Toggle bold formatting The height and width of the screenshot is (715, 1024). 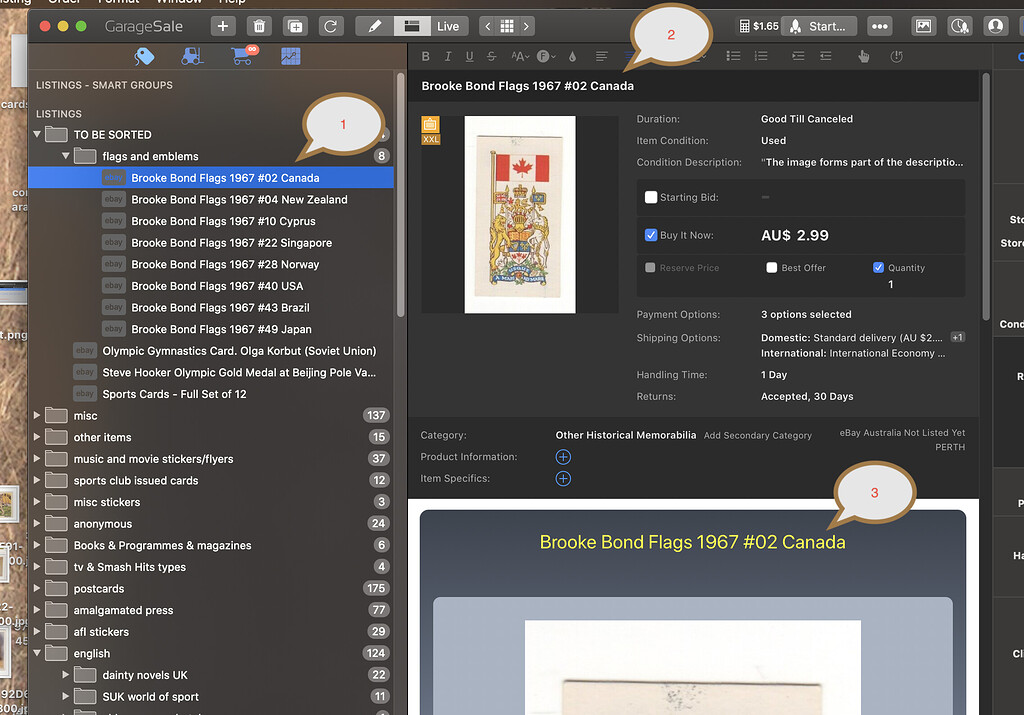(x=426, y=57)
